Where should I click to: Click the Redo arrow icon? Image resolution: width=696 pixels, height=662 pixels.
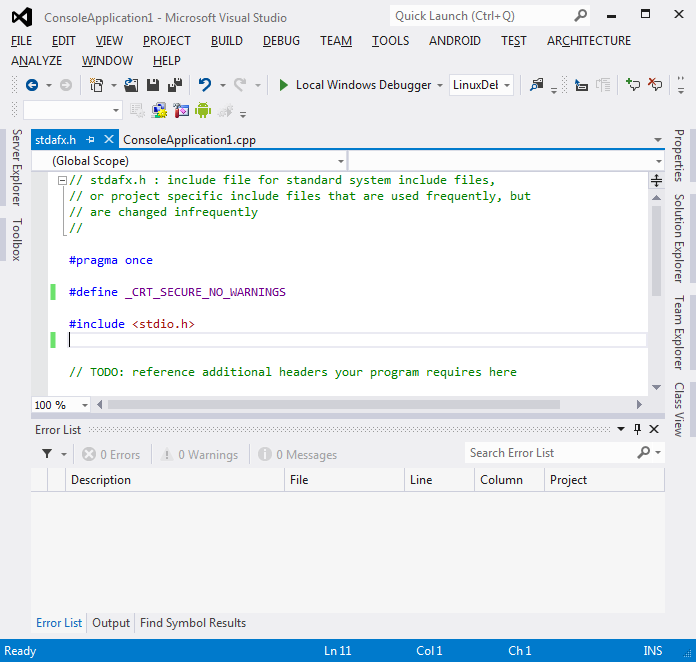(240, 84)
